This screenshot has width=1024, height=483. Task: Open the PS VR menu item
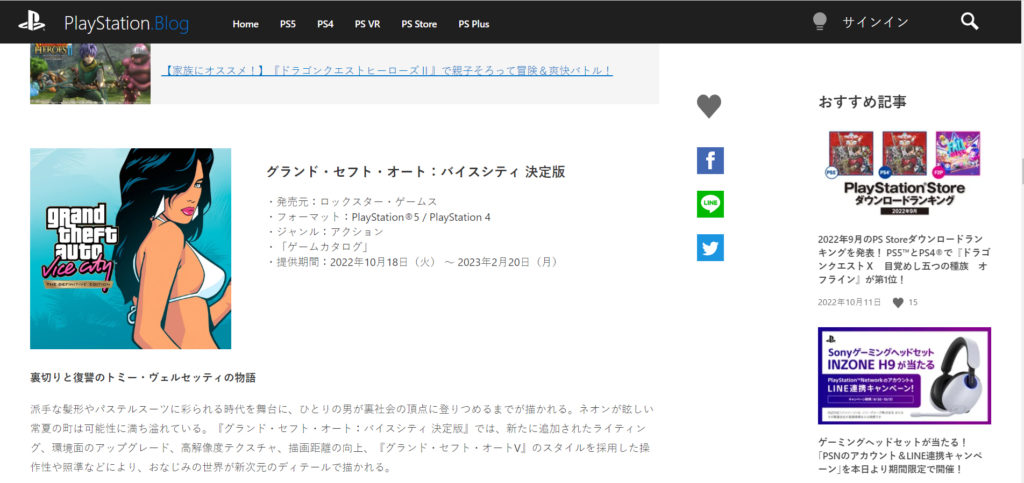[367, 23]
